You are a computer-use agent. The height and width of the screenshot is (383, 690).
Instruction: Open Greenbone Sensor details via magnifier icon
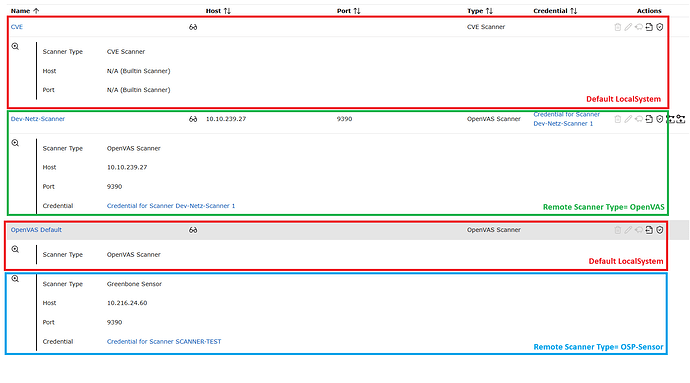click(x=15, y=279)
